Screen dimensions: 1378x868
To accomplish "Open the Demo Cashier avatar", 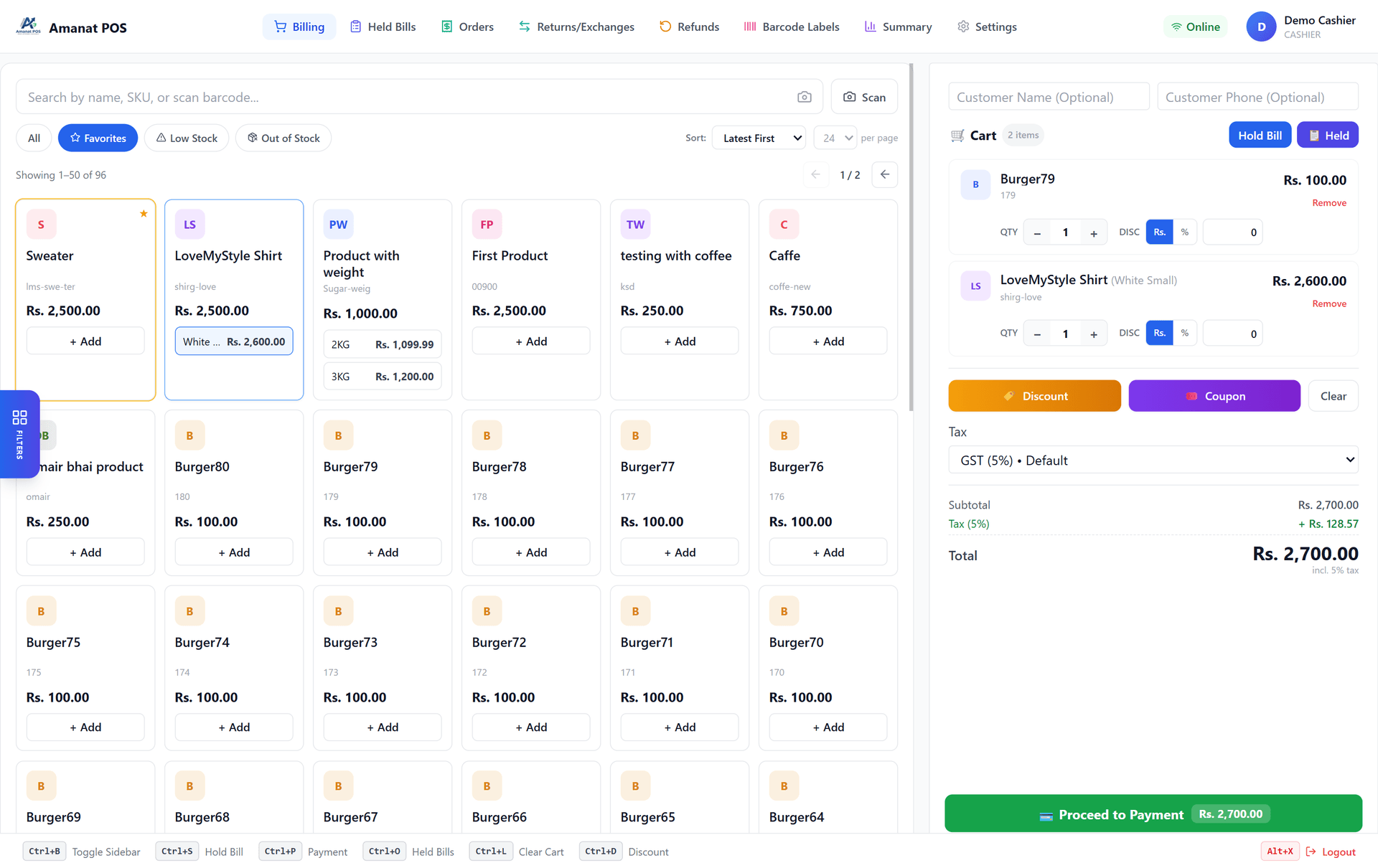I will tap(1261, 27).
